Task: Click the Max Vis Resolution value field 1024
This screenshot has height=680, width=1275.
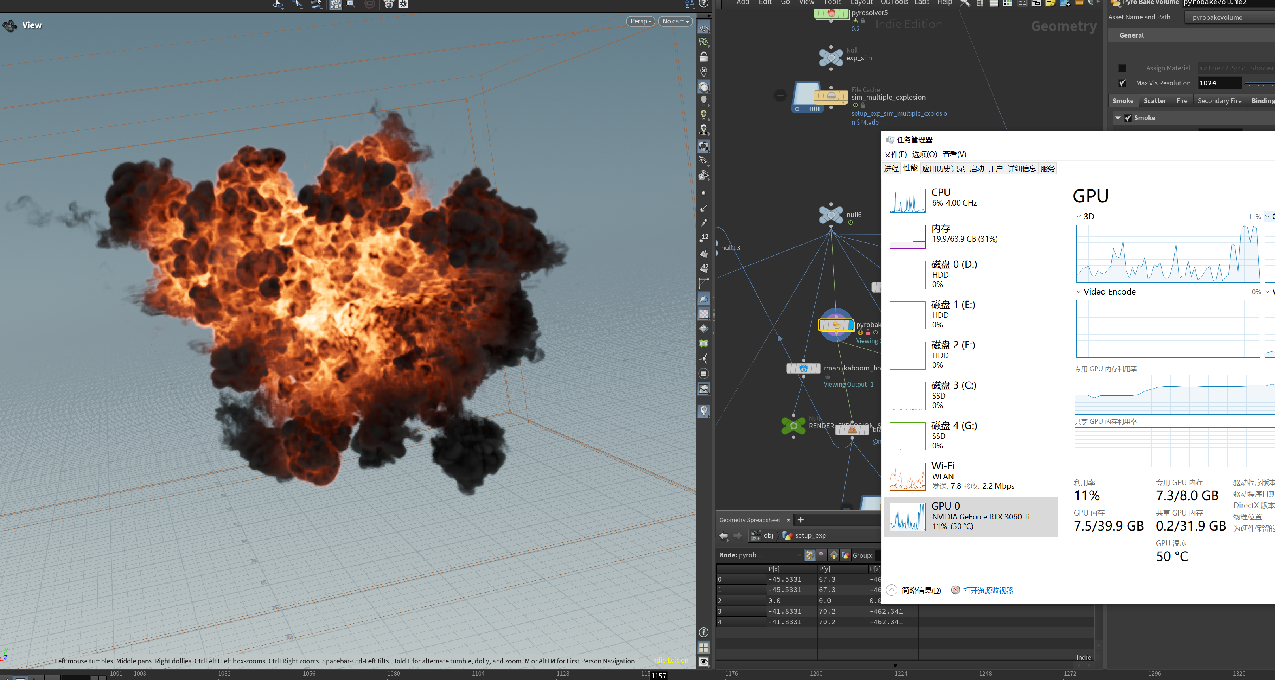Action: coord(1219,83)
